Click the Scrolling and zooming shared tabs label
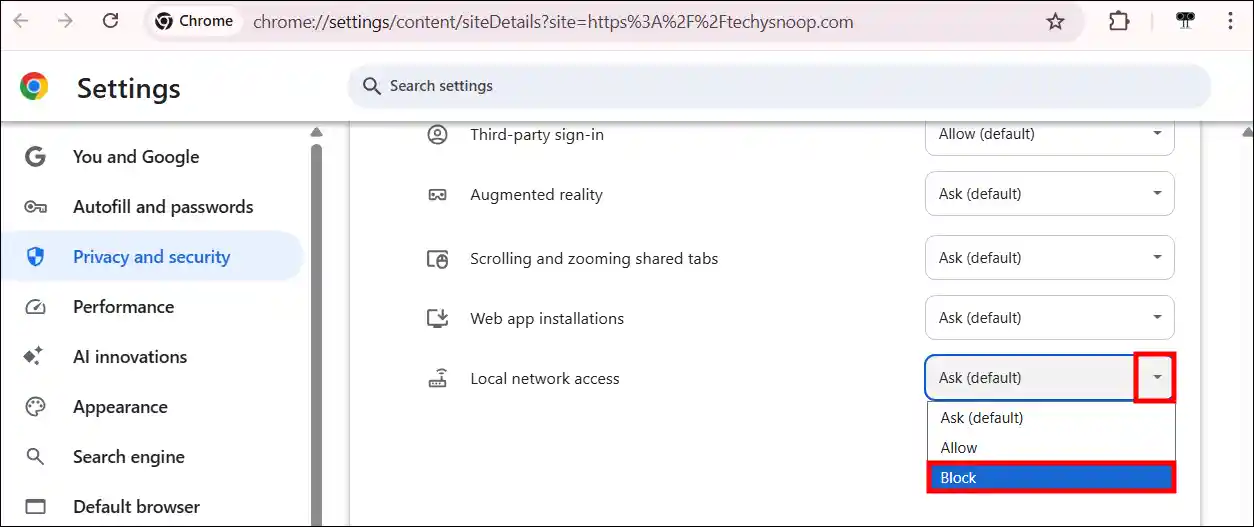The height and width of the screenshot is (527, 1254). pos(594,258)
